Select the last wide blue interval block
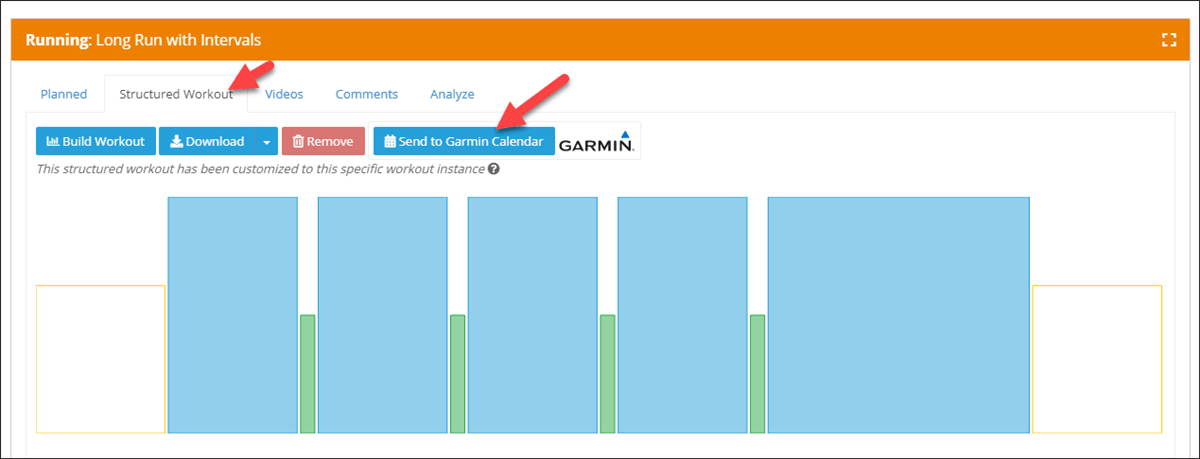The width and height of the screenshot is (1200, 459). tap(899, 315)
